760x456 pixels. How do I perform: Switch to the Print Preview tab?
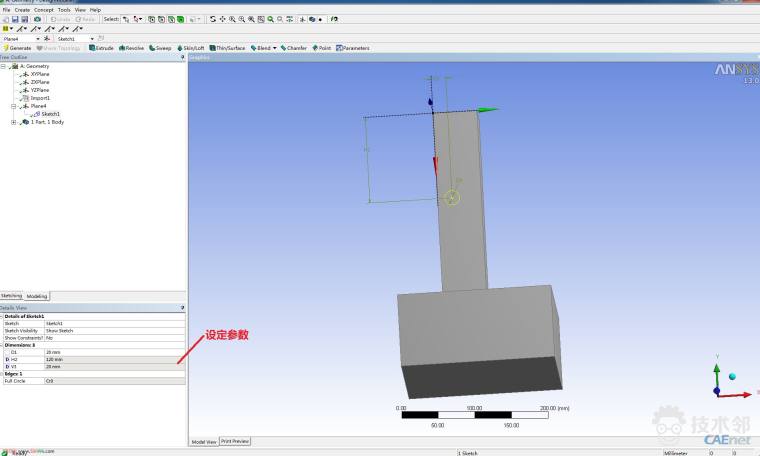(x=235, y=441)
